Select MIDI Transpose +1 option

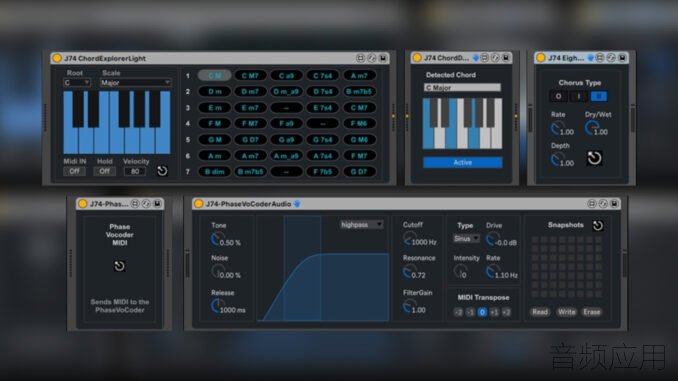pyautogui.click(x=494, y=312)
